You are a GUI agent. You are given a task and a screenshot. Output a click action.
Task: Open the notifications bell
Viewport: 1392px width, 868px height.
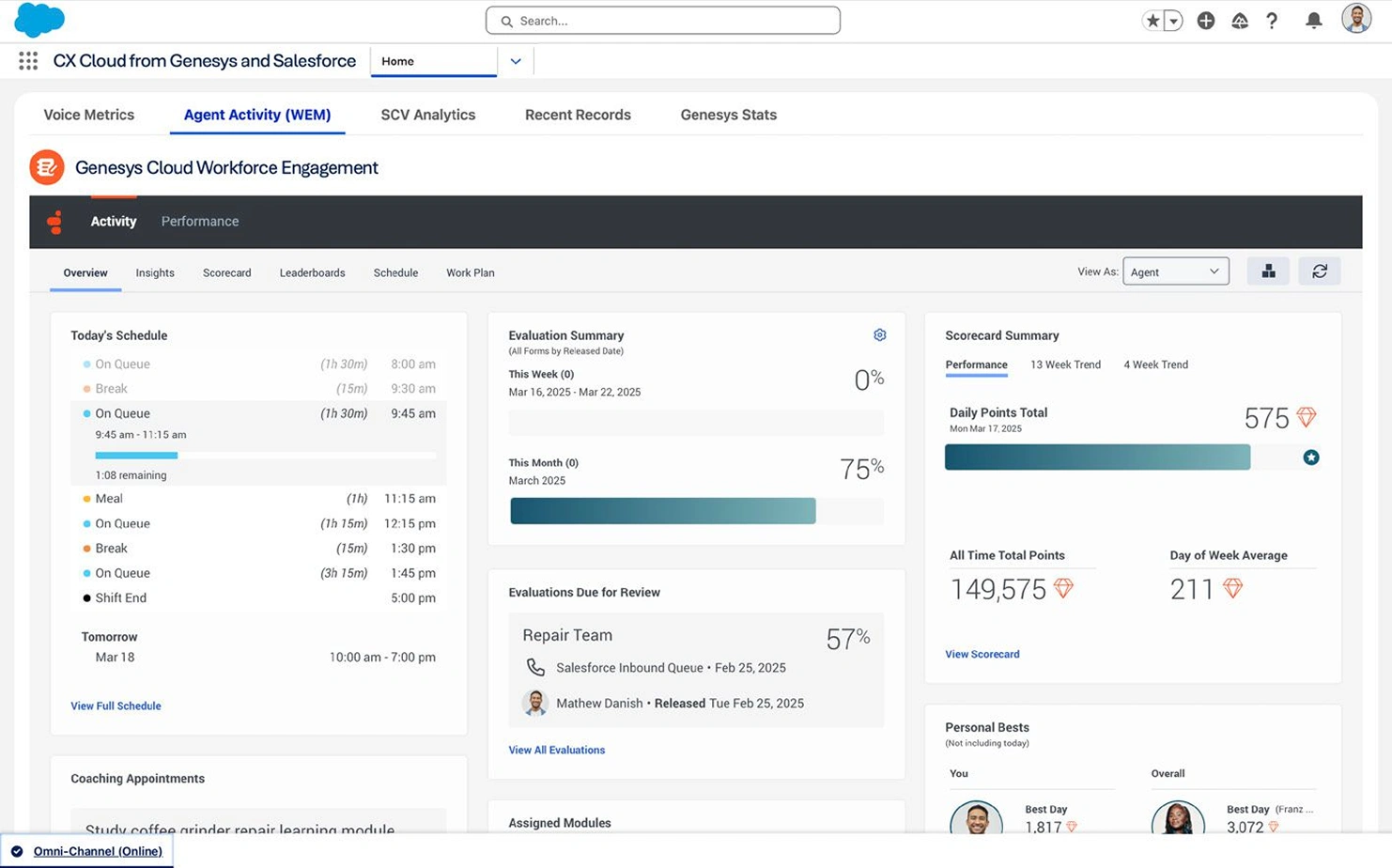pyautogui.click(x=1314, y=21)
